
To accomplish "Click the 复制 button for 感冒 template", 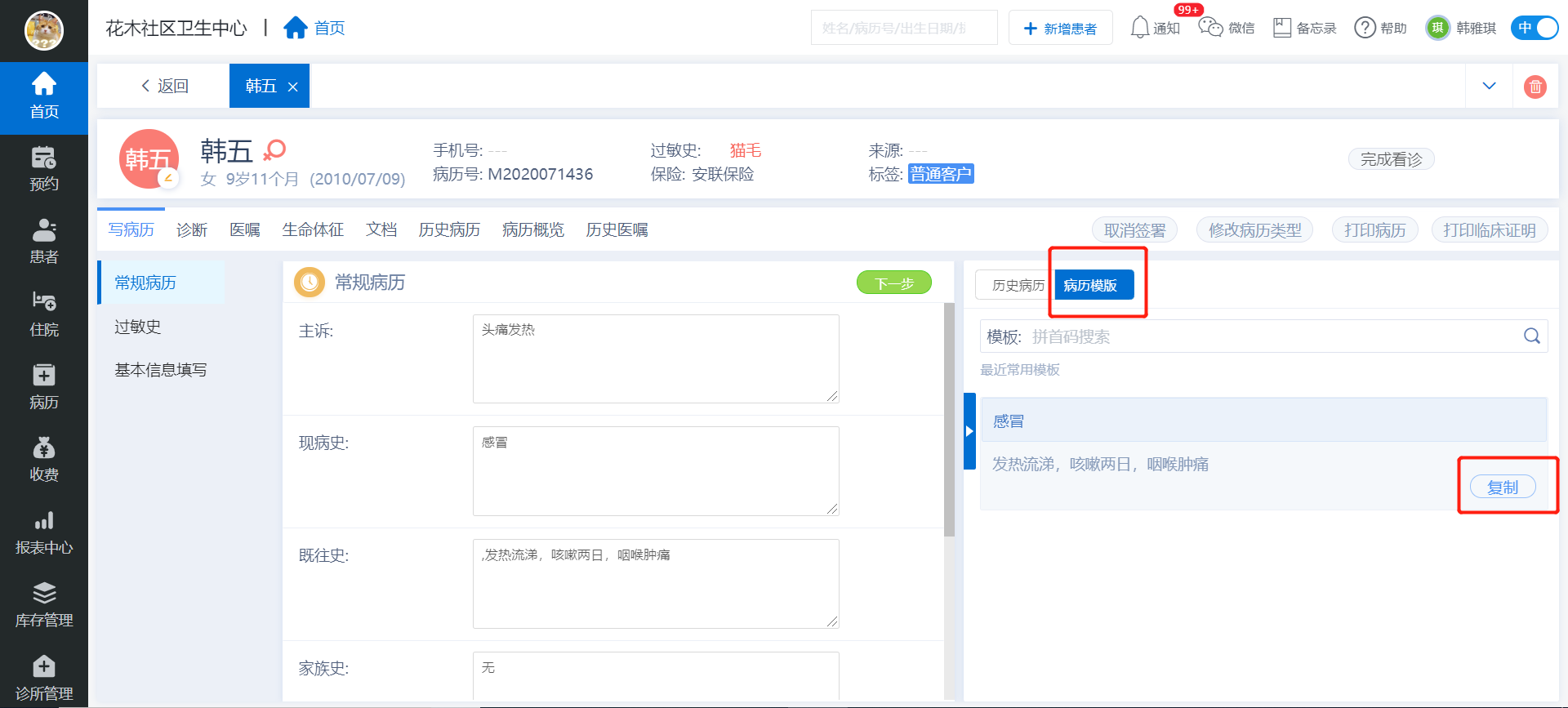I will point(1503,487).
